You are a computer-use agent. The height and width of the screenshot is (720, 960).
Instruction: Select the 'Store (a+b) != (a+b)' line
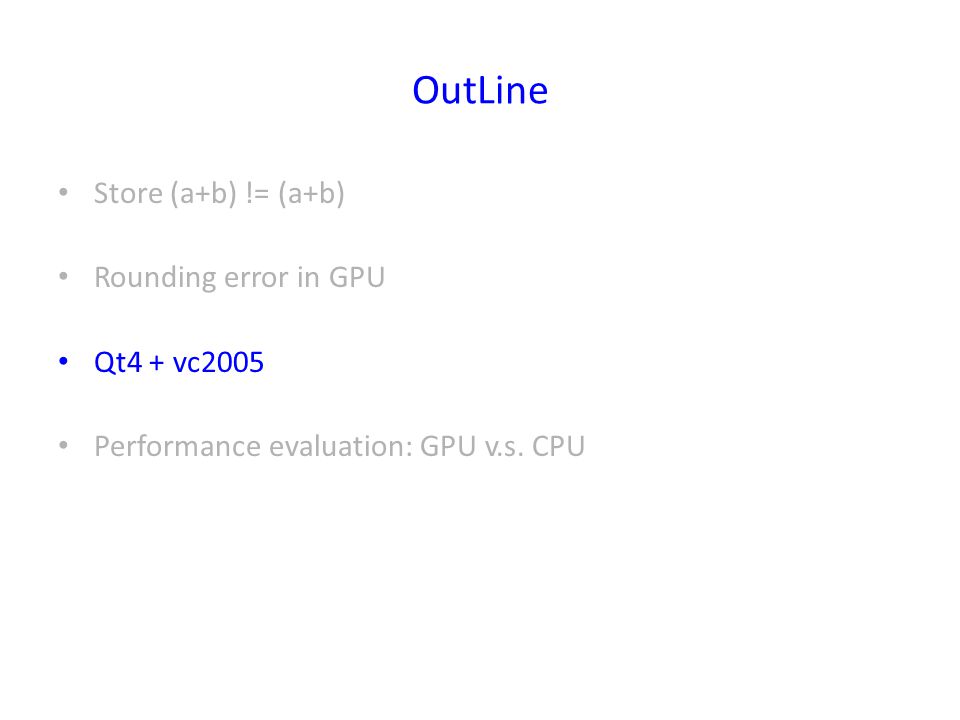(219, 193)
